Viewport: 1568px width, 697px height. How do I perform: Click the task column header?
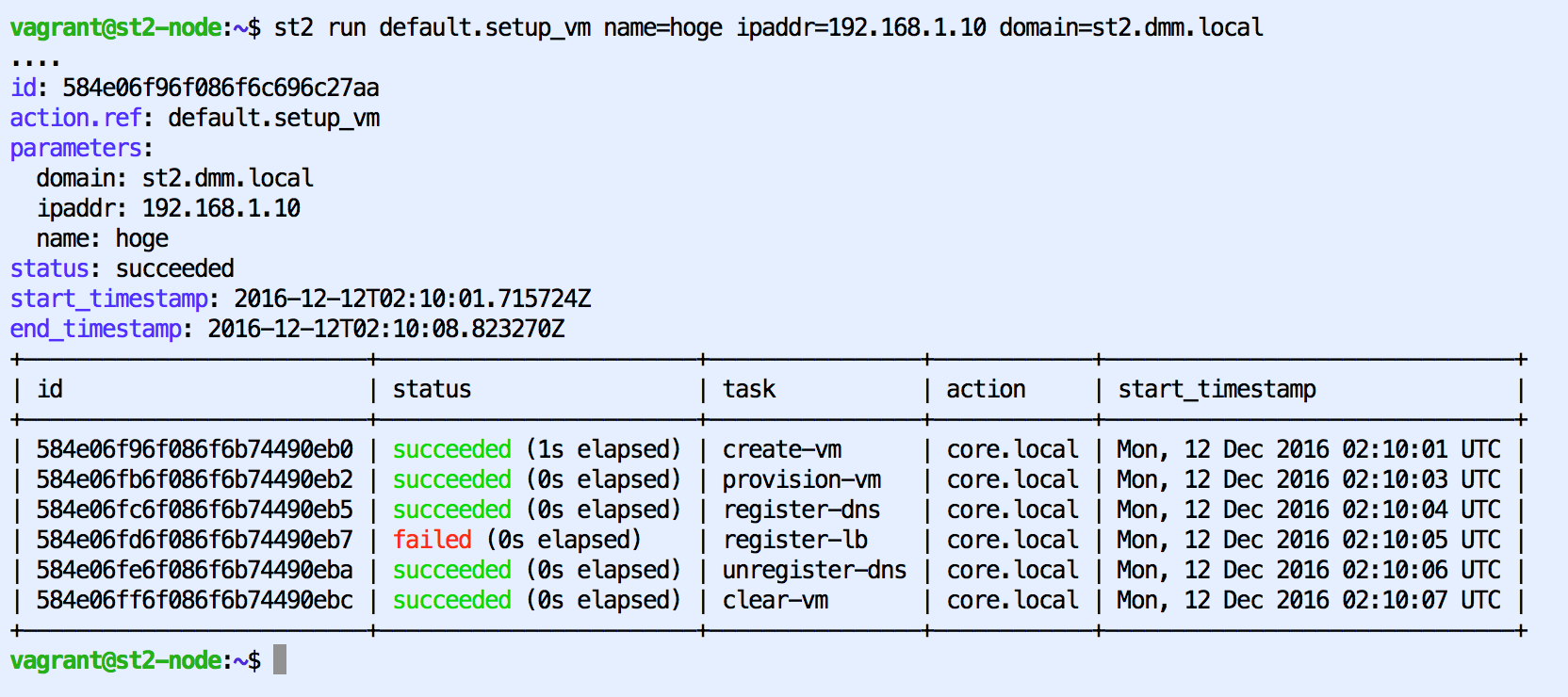[x=749, y=389]
